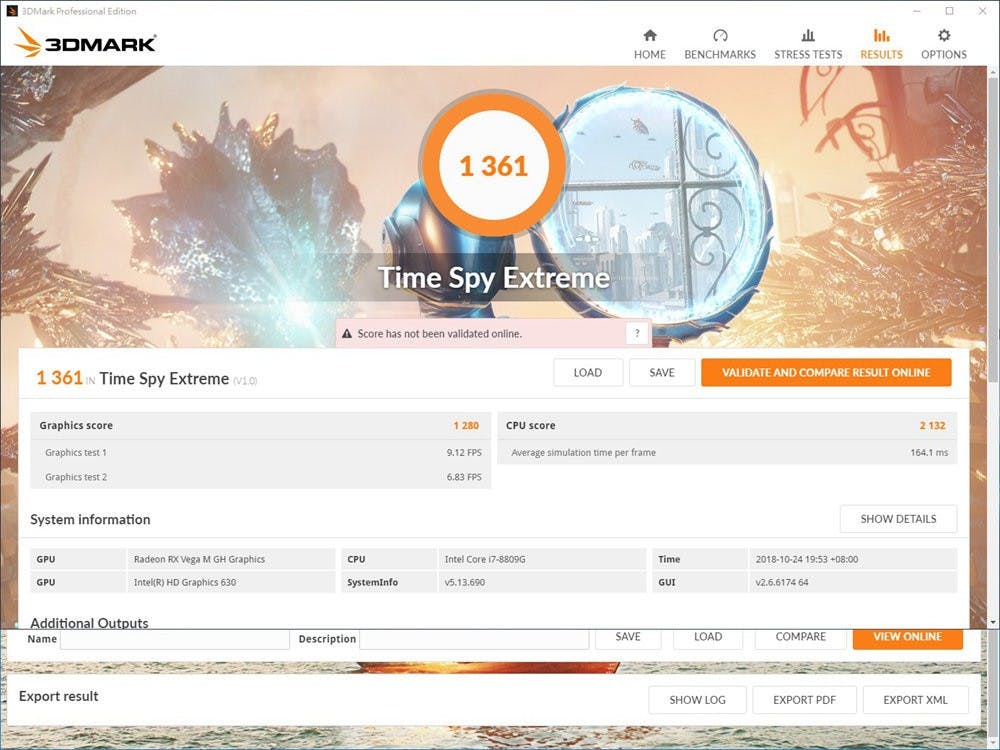This screenshot has width=1000, height=750.
Task: Click the View Online button
Action: pyautogui.click(x=907, y=637)
